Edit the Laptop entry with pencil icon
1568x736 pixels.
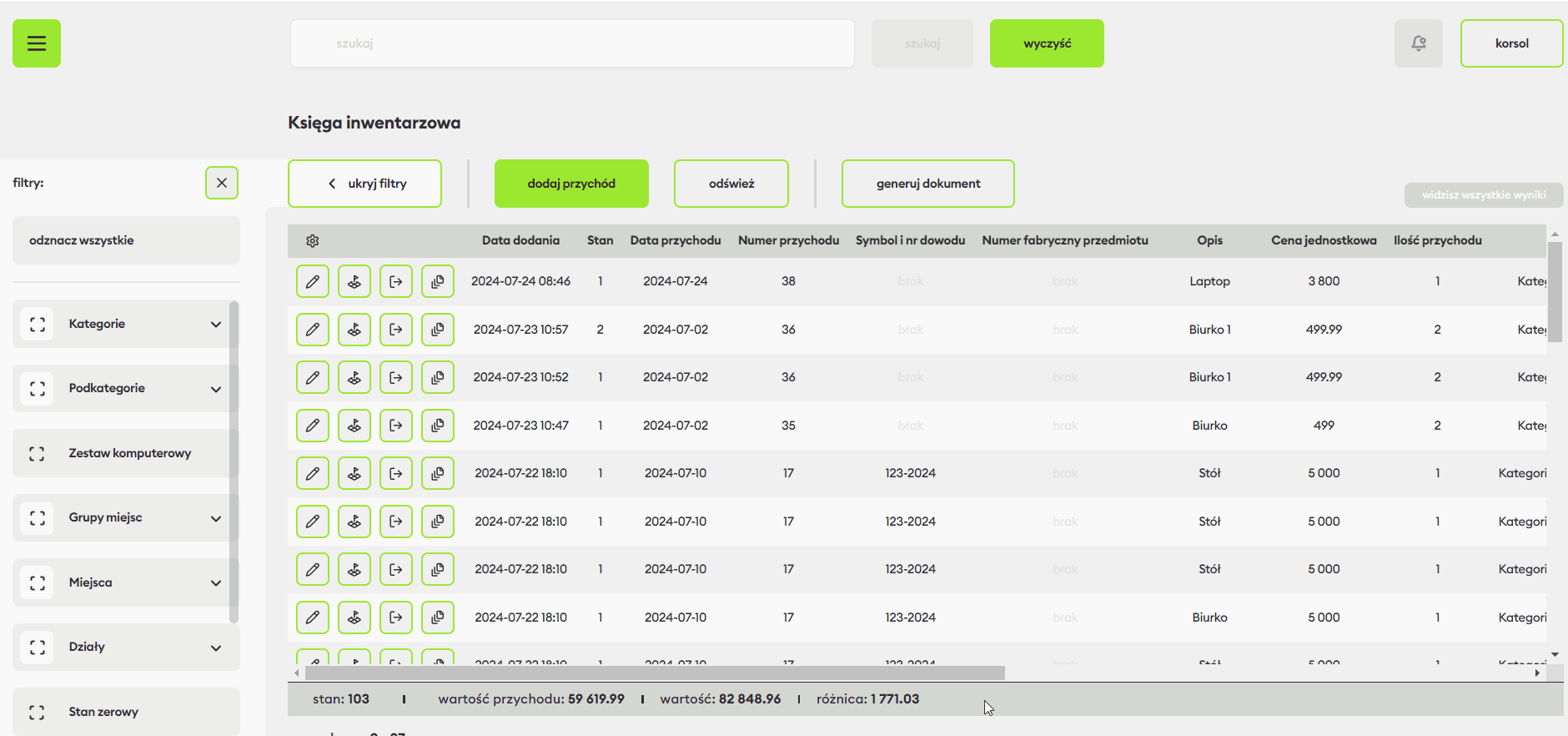coord(313,281)
